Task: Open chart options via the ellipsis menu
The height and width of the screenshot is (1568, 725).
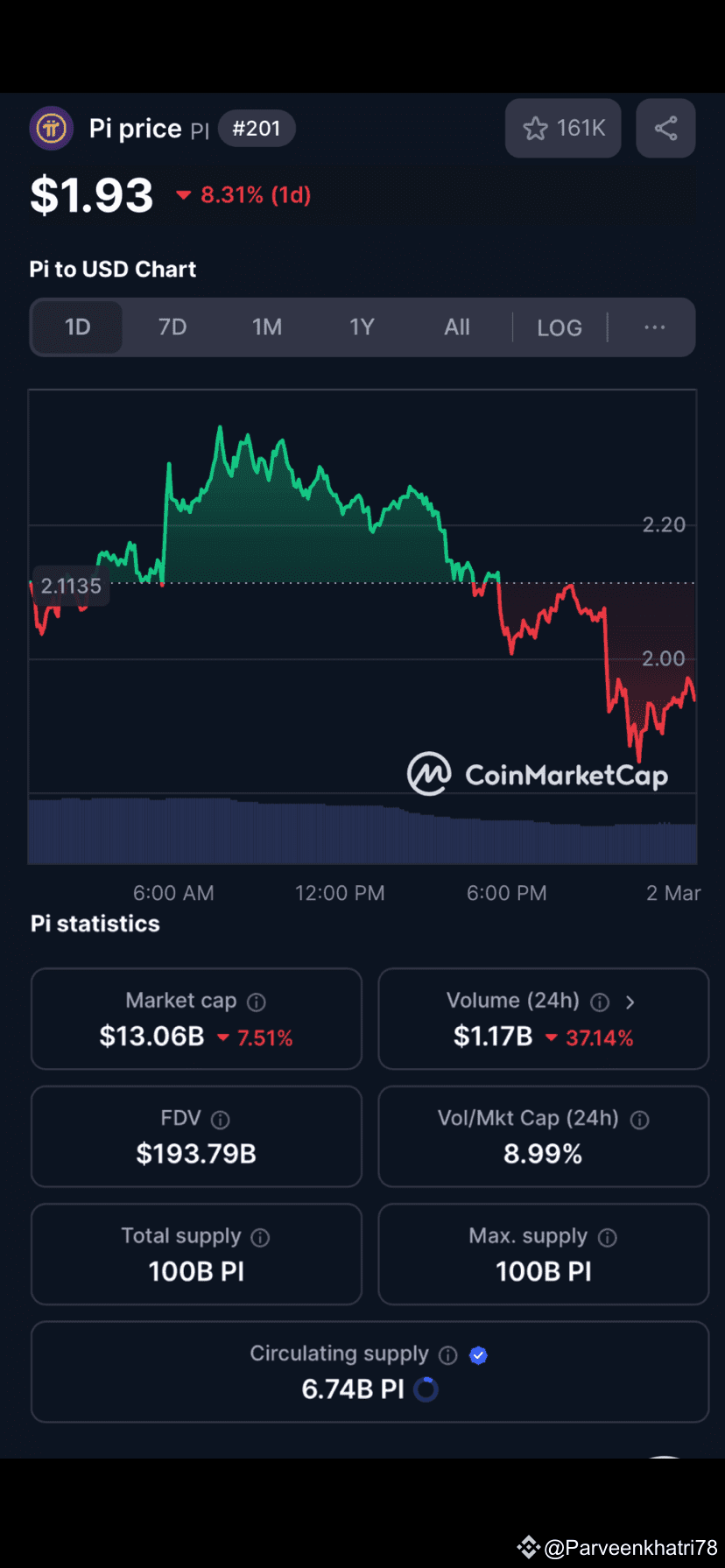Action: coord(654,327)
